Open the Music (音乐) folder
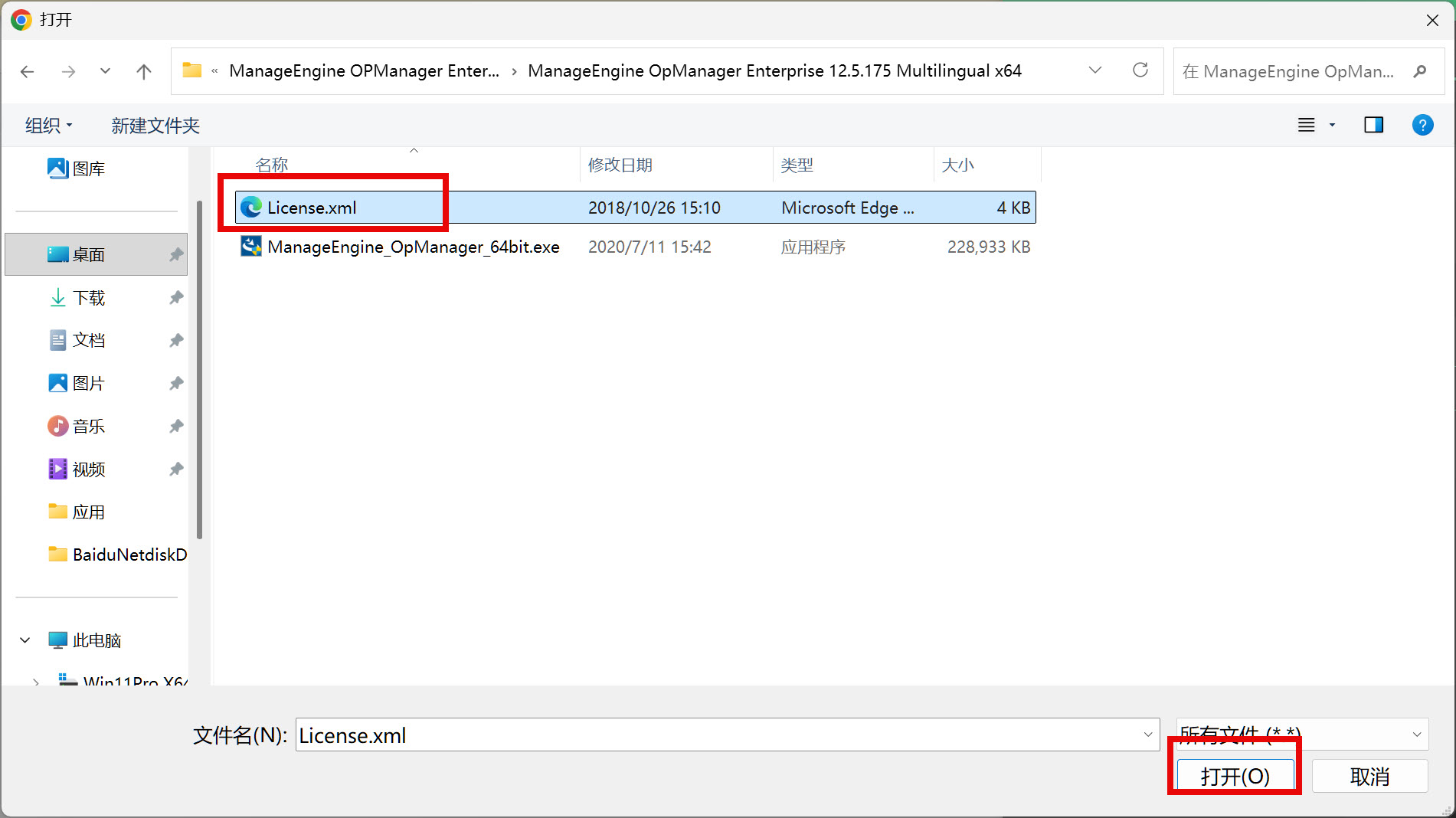 pyautogui.click(x=89, y=426)
